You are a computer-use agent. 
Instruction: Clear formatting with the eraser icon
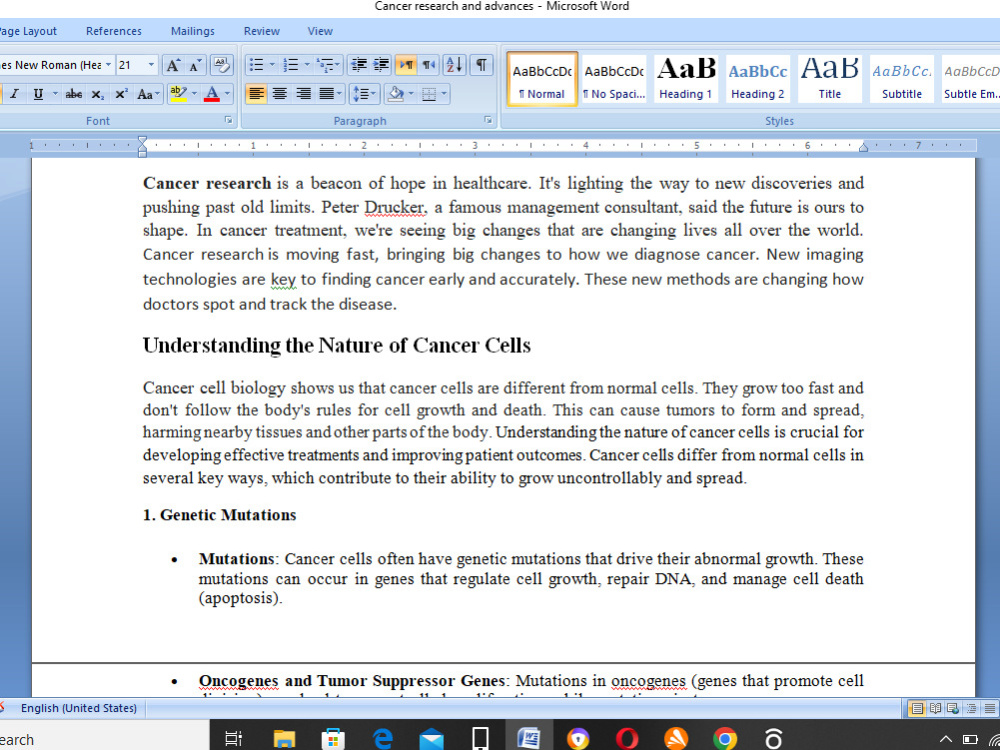[221, 65]
